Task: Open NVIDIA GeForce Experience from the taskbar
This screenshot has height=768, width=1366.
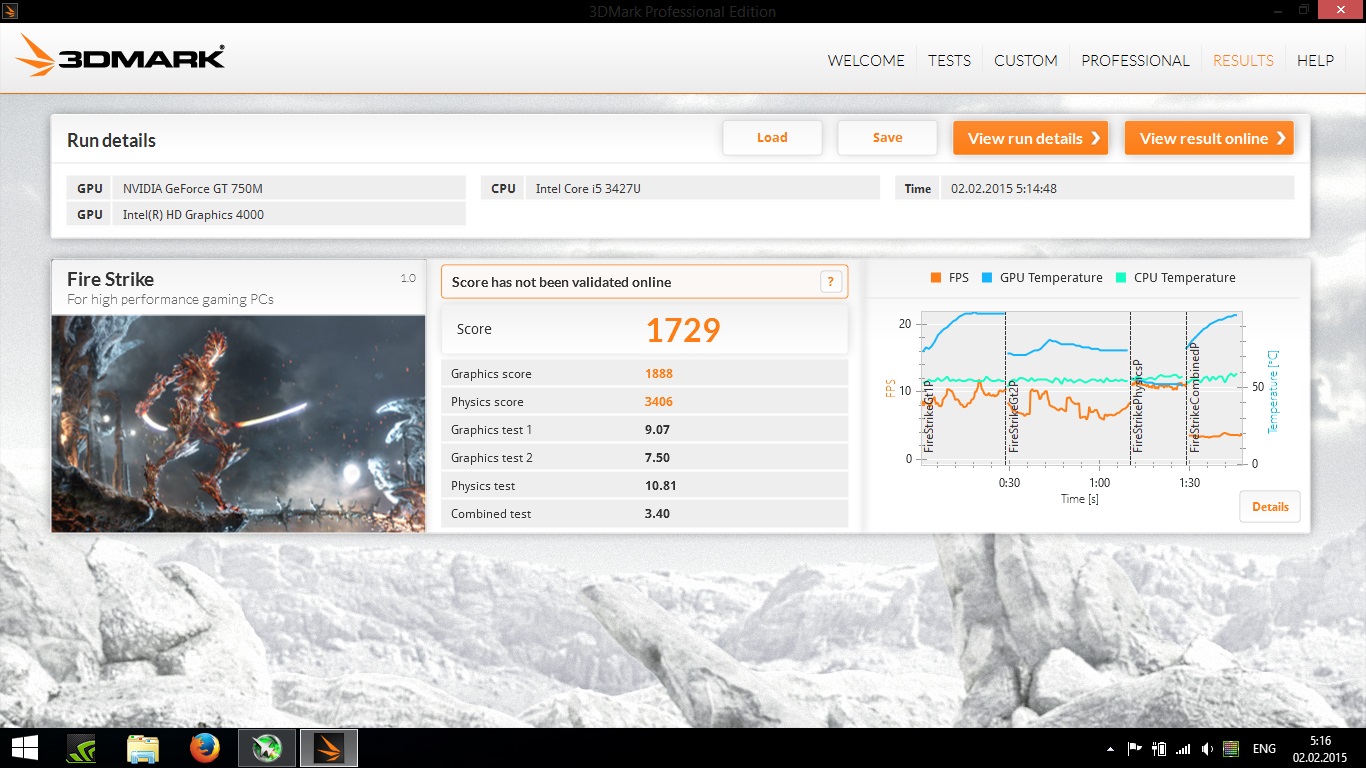Action: pos(81,748)
